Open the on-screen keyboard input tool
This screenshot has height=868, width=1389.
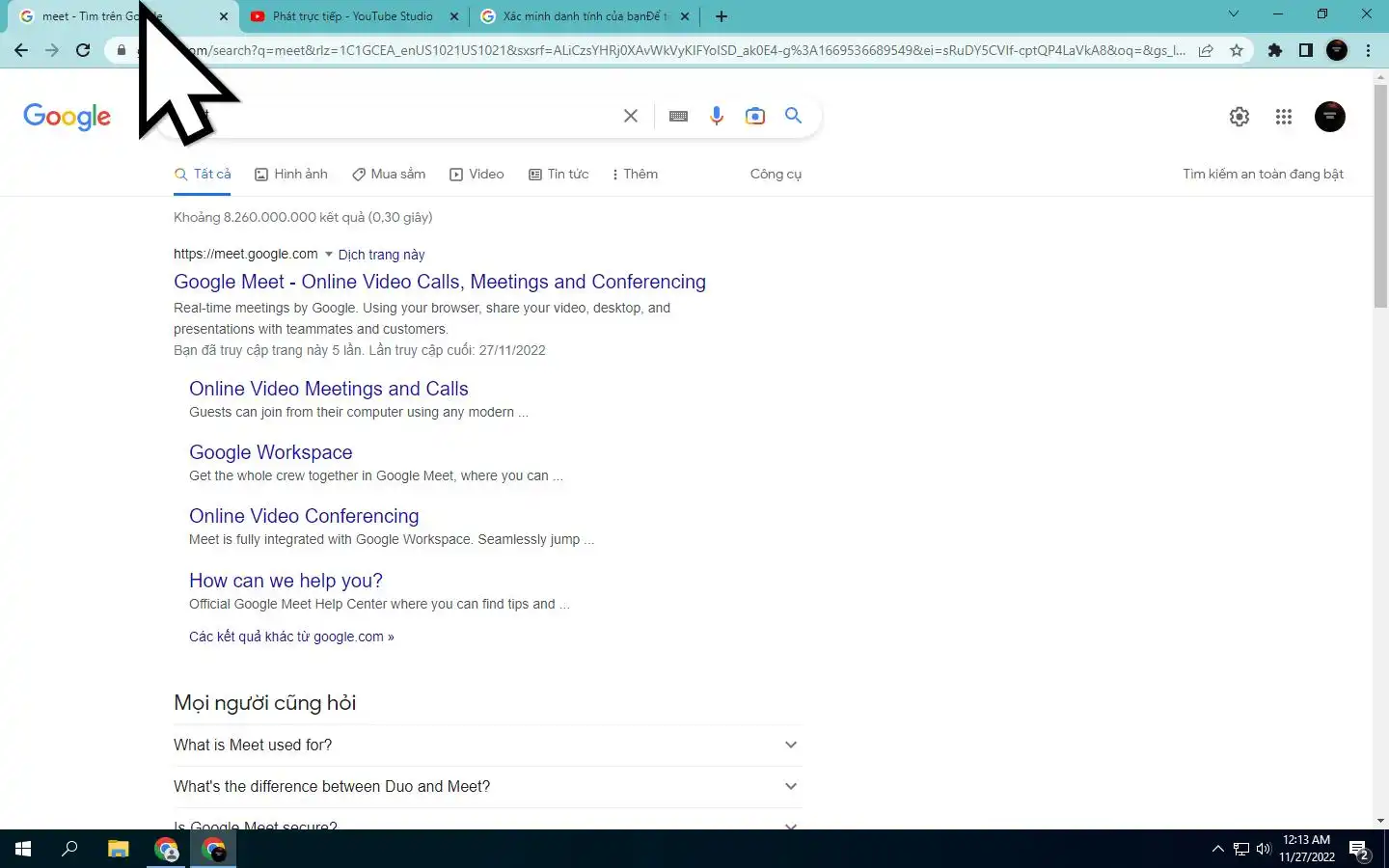click(x=678, y=116)
